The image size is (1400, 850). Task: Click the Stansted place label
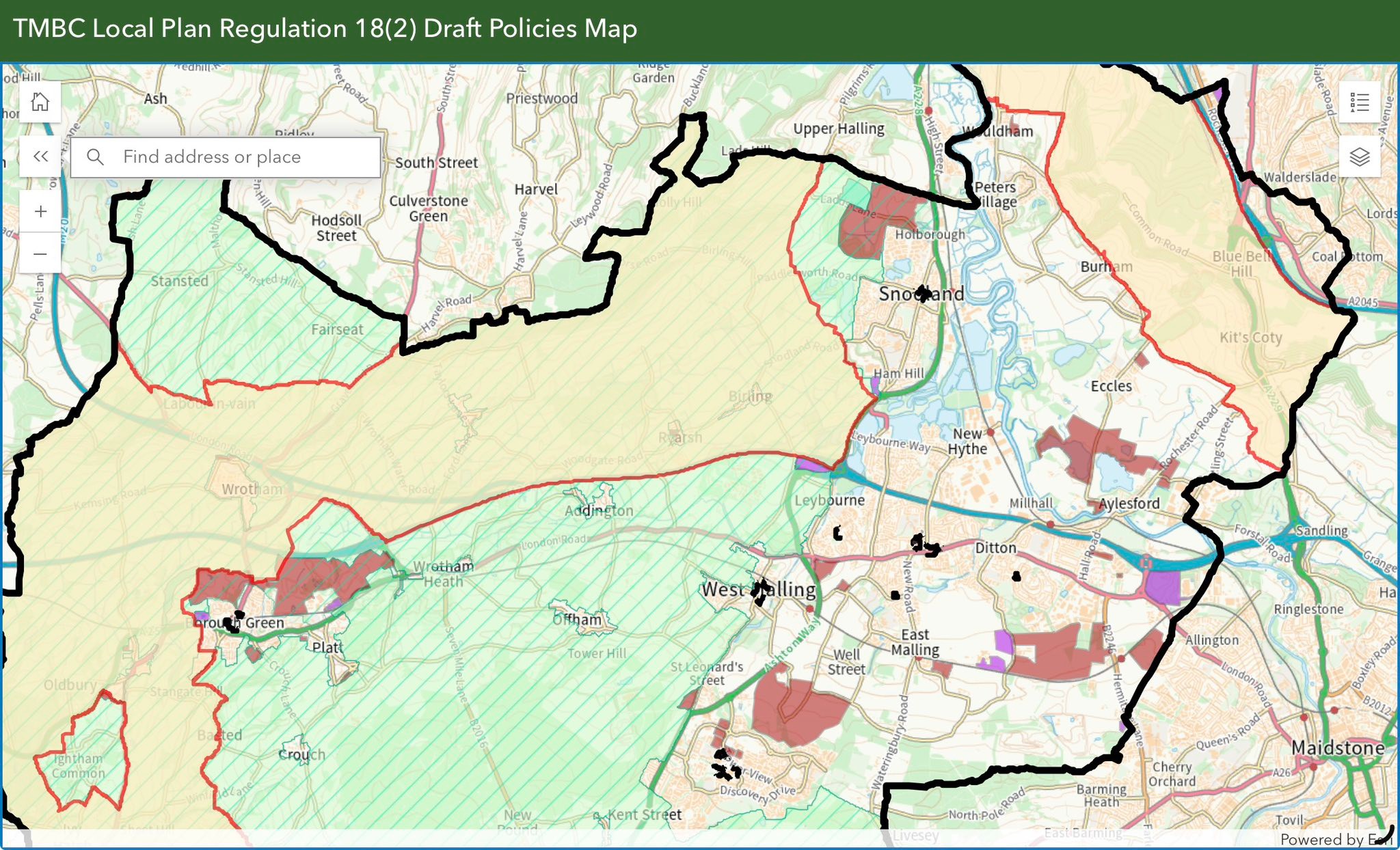(179, 281)
